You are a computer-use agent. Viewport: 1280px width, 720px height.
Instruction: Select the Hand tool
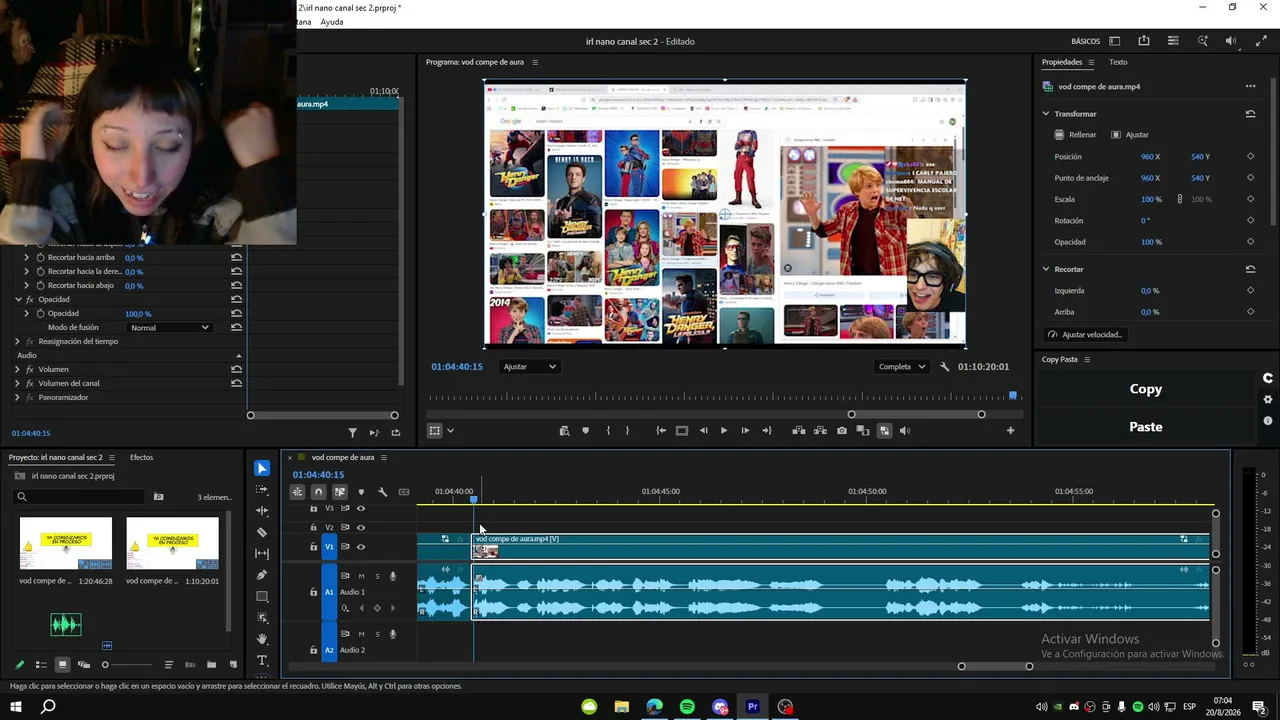[262, 639]
